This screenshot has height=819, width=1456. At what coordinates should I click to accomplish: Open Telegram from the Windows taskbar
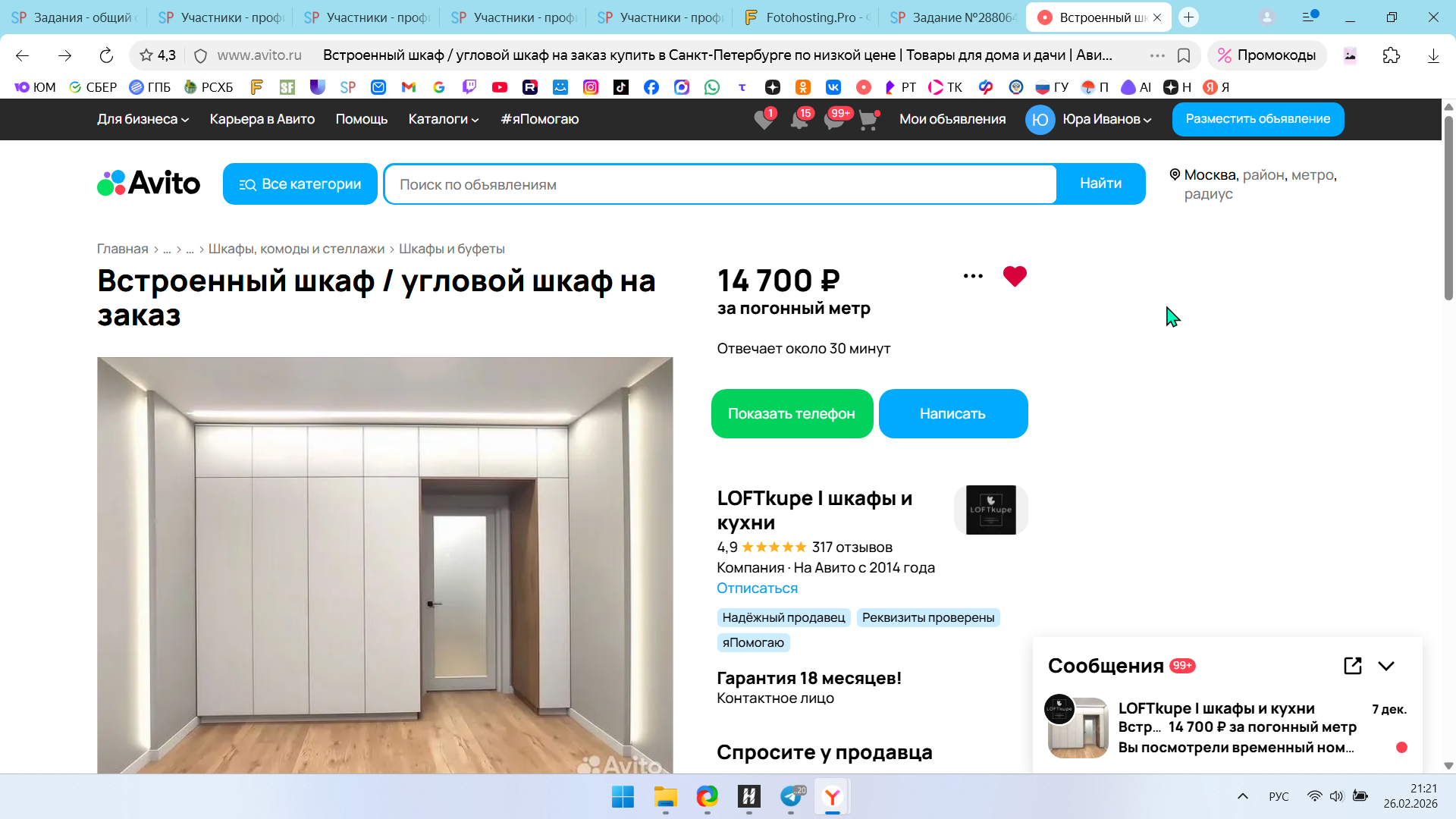[791, 796]
